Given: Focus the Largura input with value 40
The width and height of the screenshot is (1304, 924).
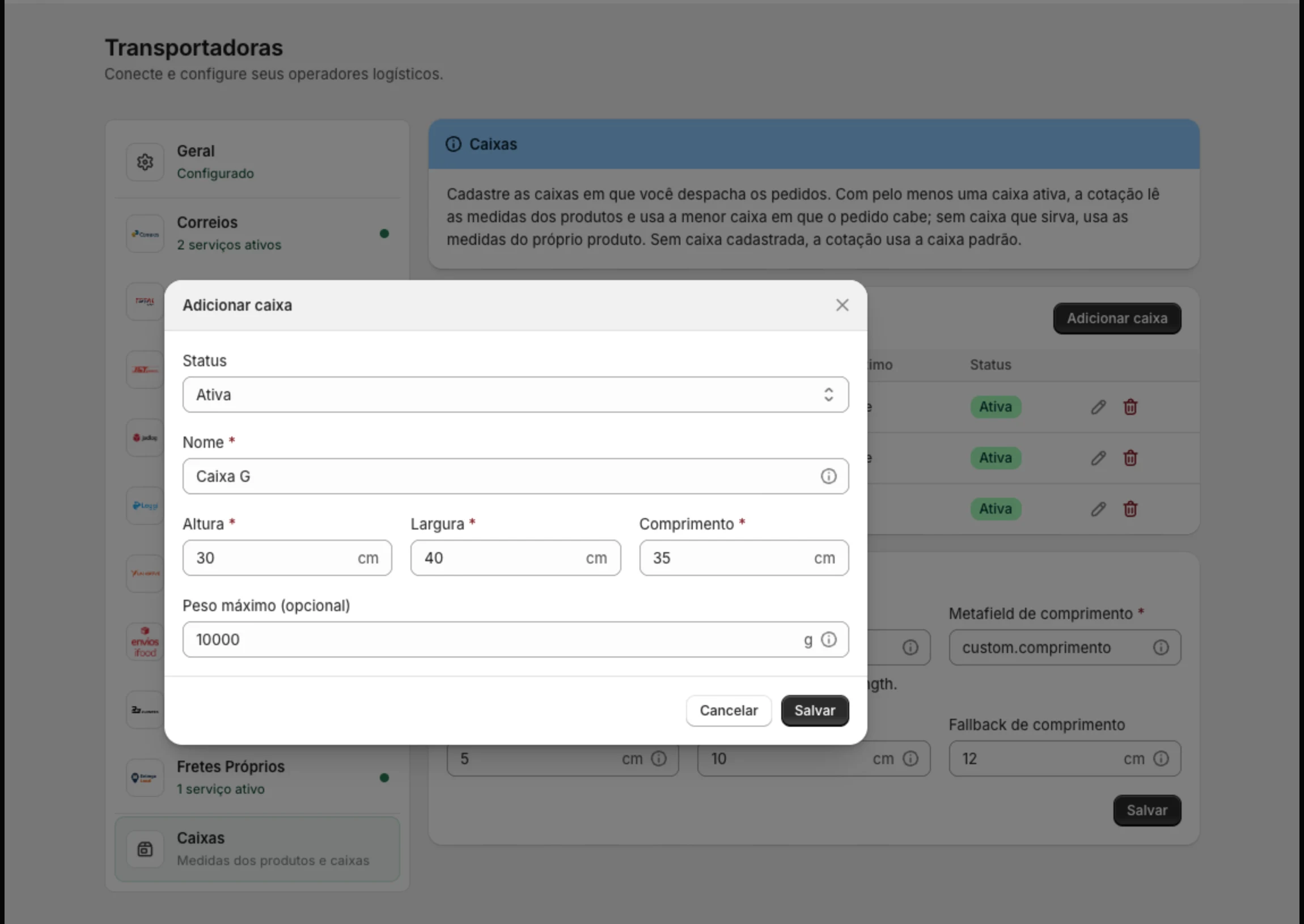Looking at the screenshot, I should click(x=515, y=558).
